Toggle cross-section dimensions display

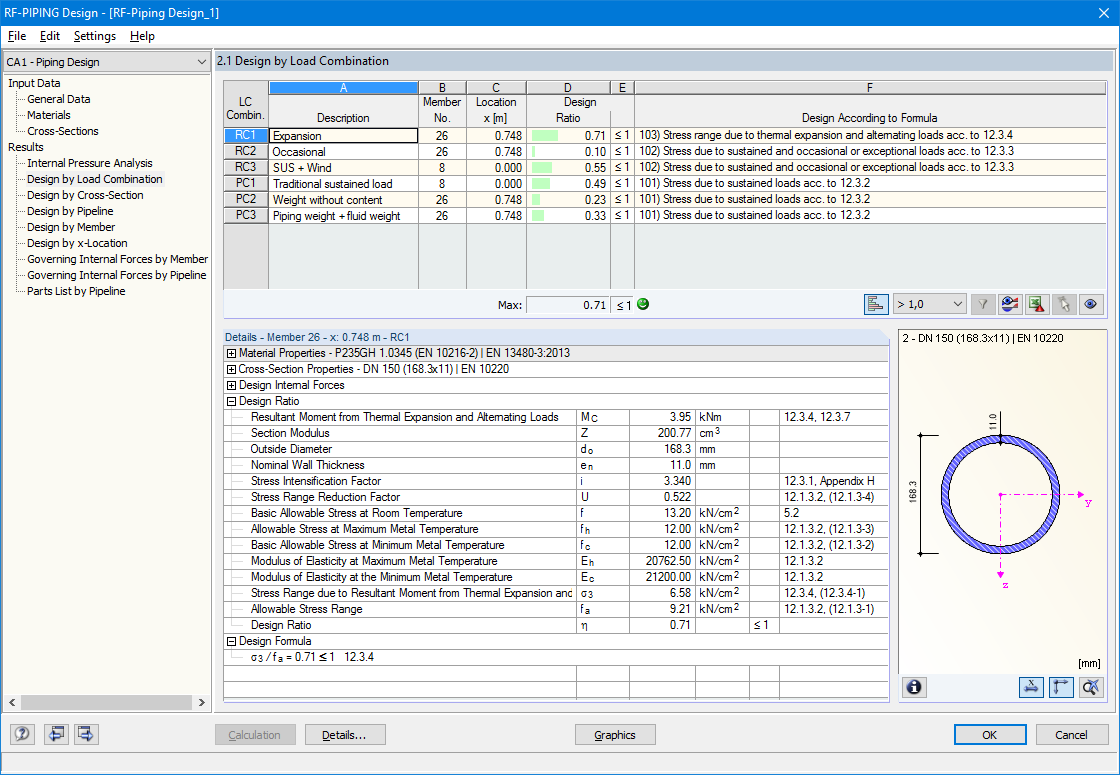pyautogui.click(x=1031, y=687)
